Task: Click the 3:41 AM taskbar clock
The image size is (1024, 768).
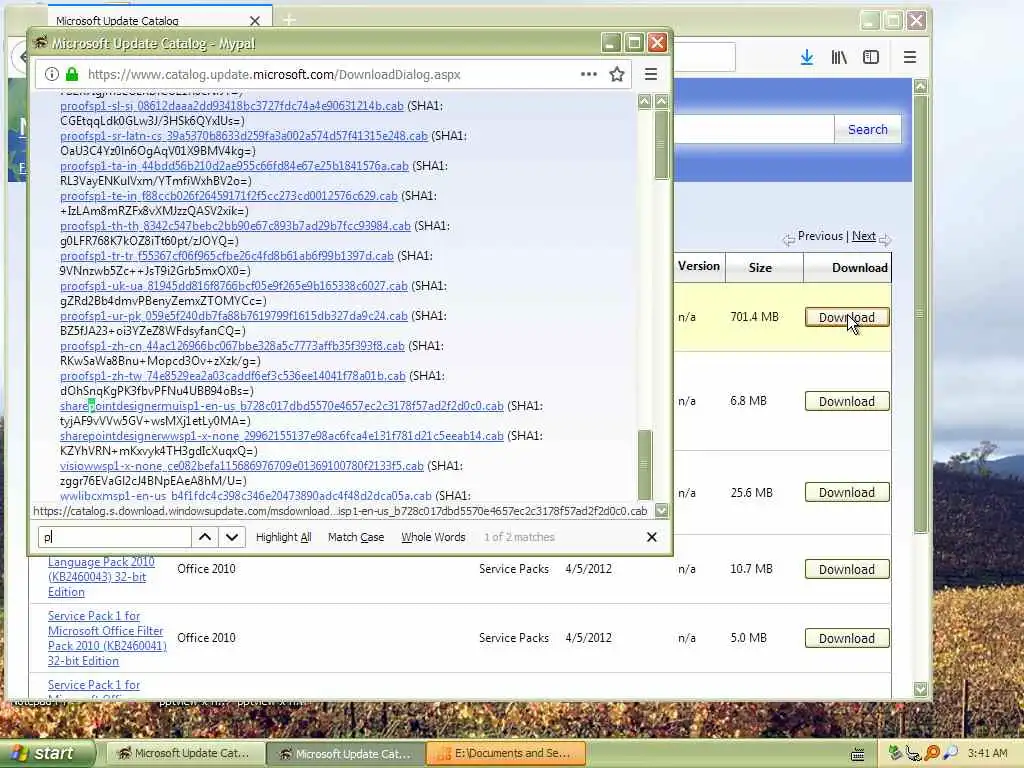Action: [988, 754]
